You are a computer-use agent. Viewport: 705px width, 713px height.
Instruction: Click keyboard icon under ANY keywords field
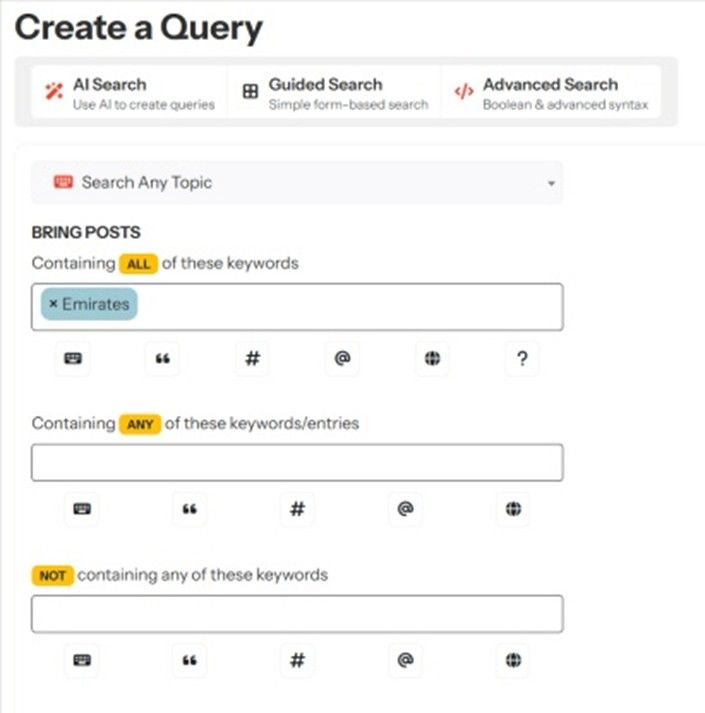82,510
